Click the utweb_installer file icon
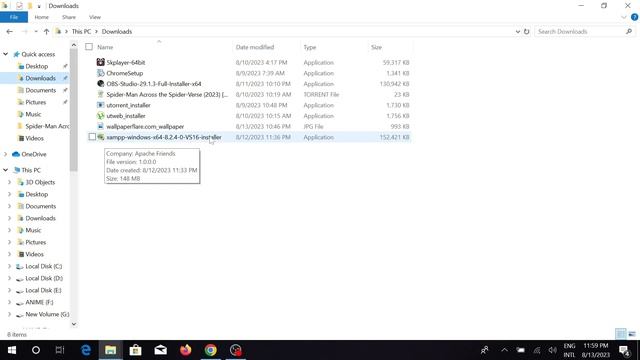Viewport: 640px width, 360px height. [100, 116]
